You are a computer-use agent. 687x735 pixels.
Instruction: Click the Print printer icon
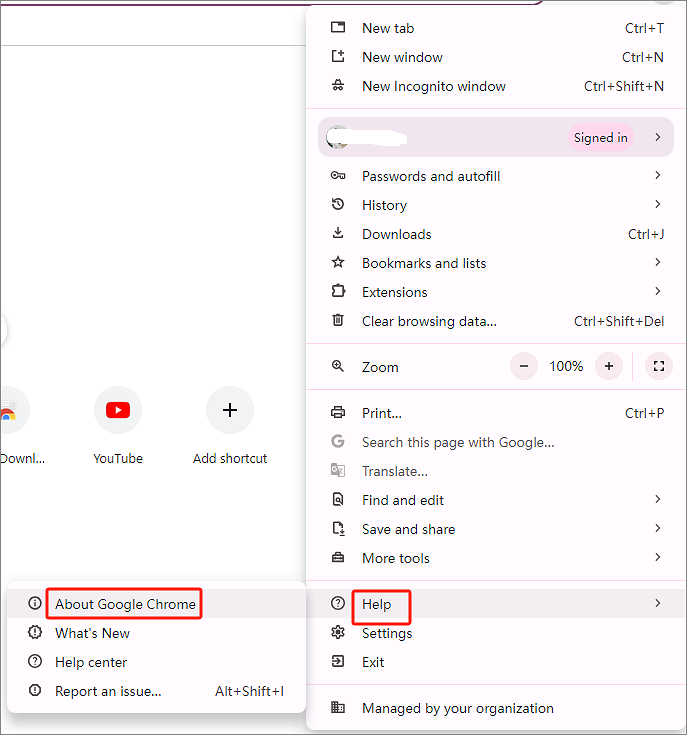click(338, 412)
